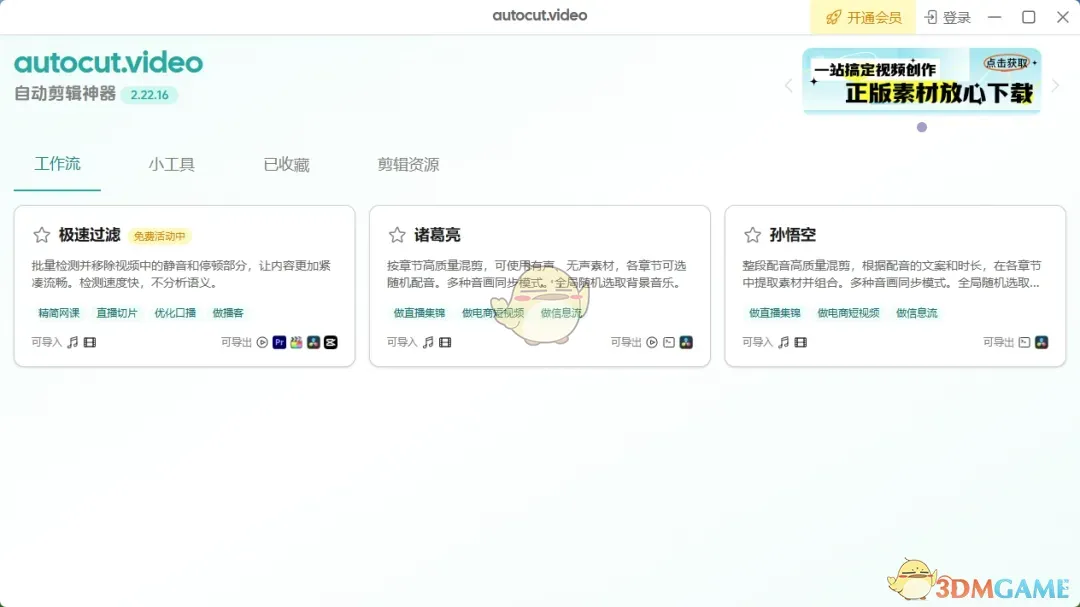Click the DaVinci Resolve icon in 诸葛亮 card
Image resolution: width=1080 pixels, height=607 pixels.
[x=686, y=342]
